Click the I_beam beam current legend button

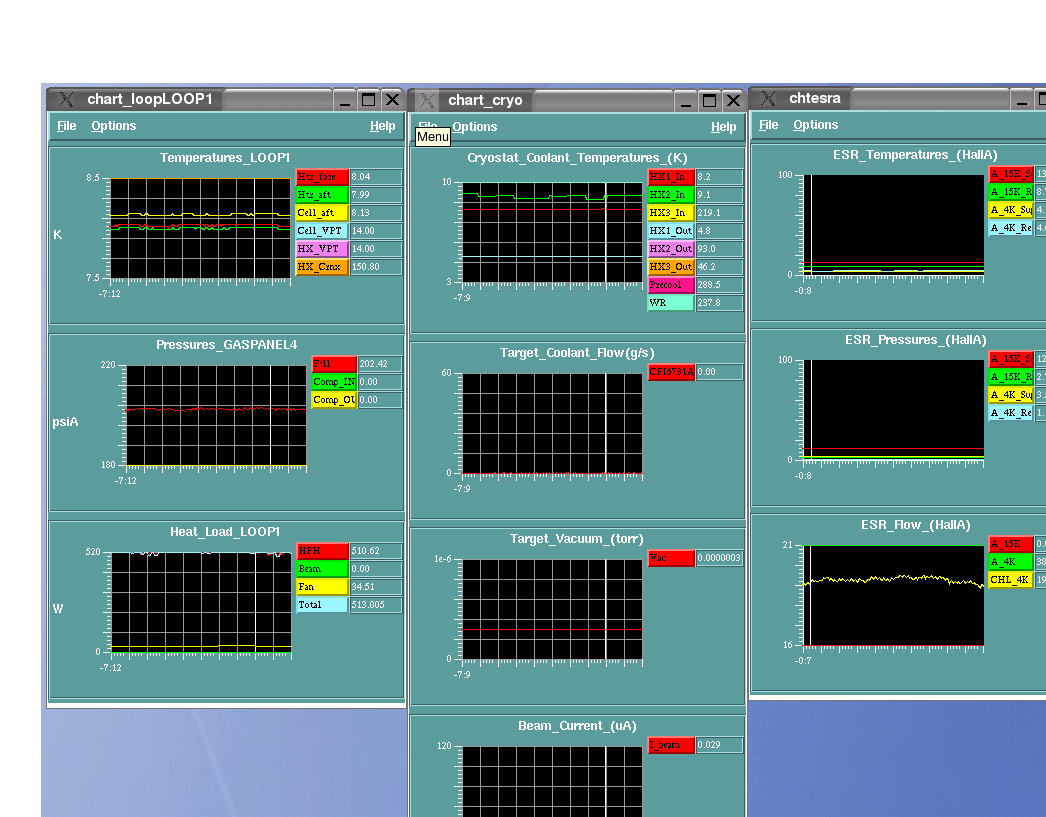[671, 745]
